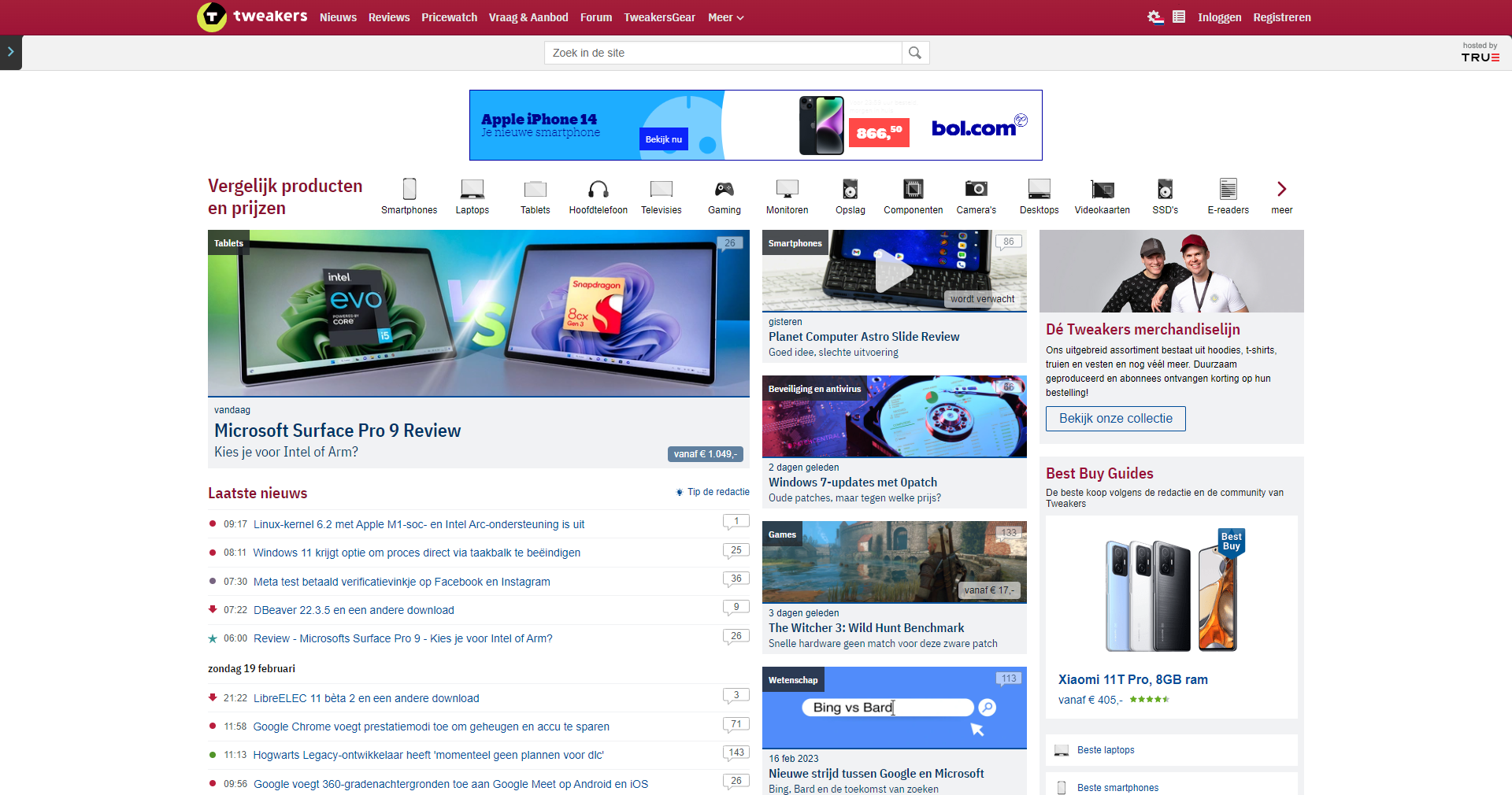Select the Smartphones category icon
Viewport: 1512px width, 795px height.
(409, 189)
